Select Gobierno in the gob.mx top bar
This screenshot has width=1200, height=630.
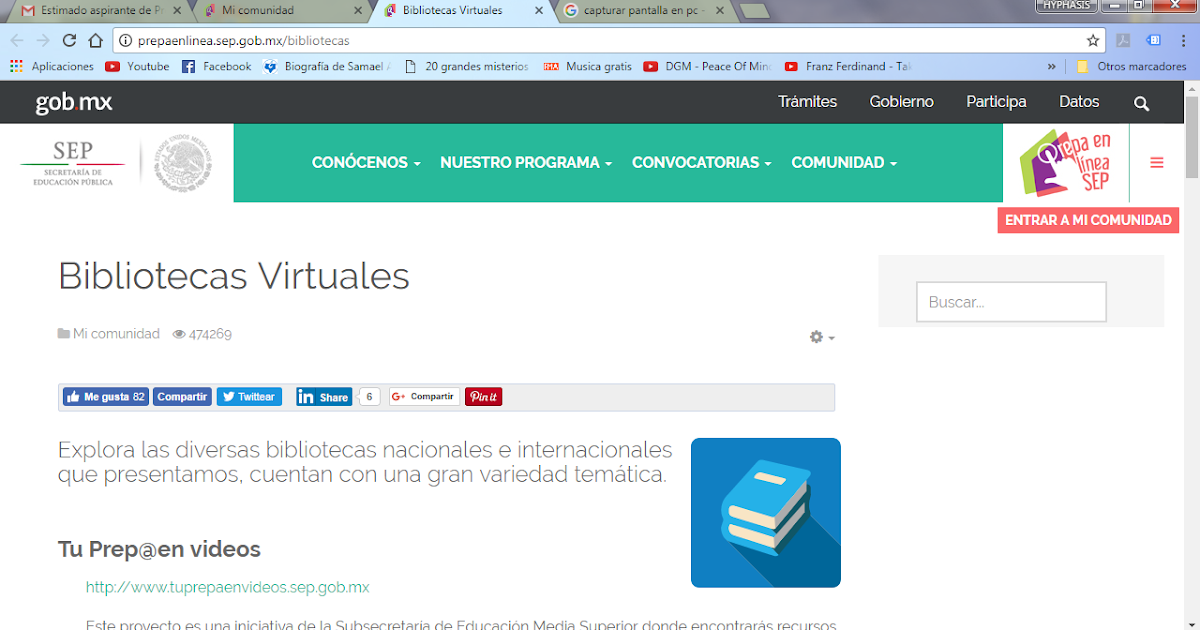tap(901, 102)
